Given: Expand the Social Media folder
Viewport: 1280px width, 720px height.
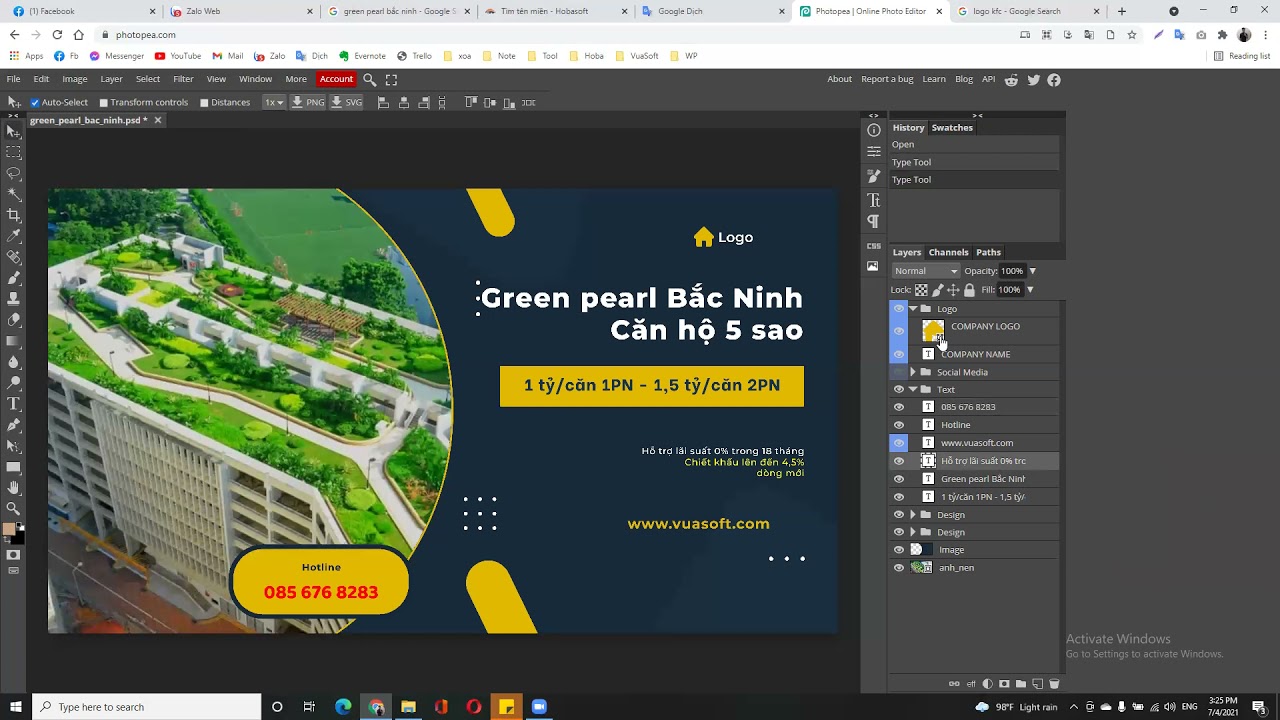Looking at the screenshot, I should click(913, 372).
